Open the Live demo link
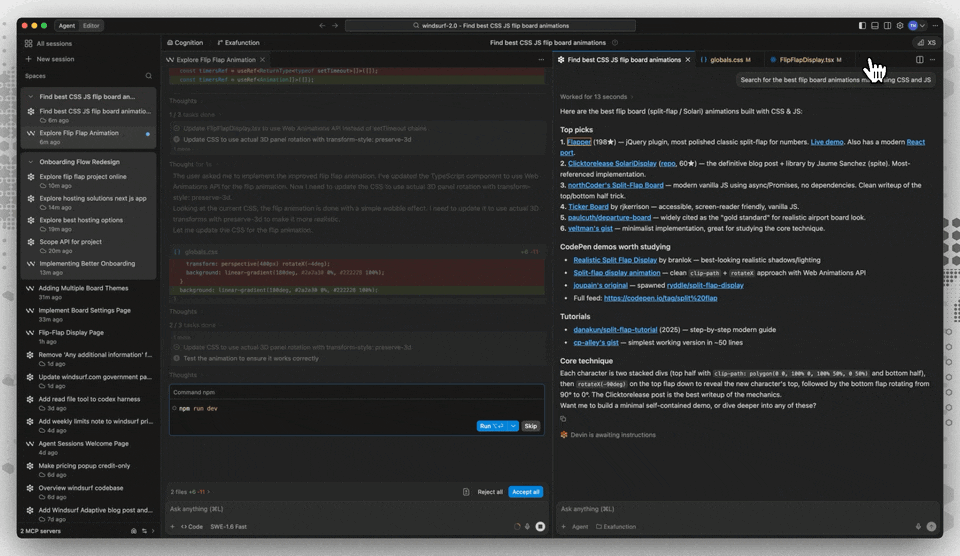The height and width of the screenshot is (556, 960). click(827, 142)
